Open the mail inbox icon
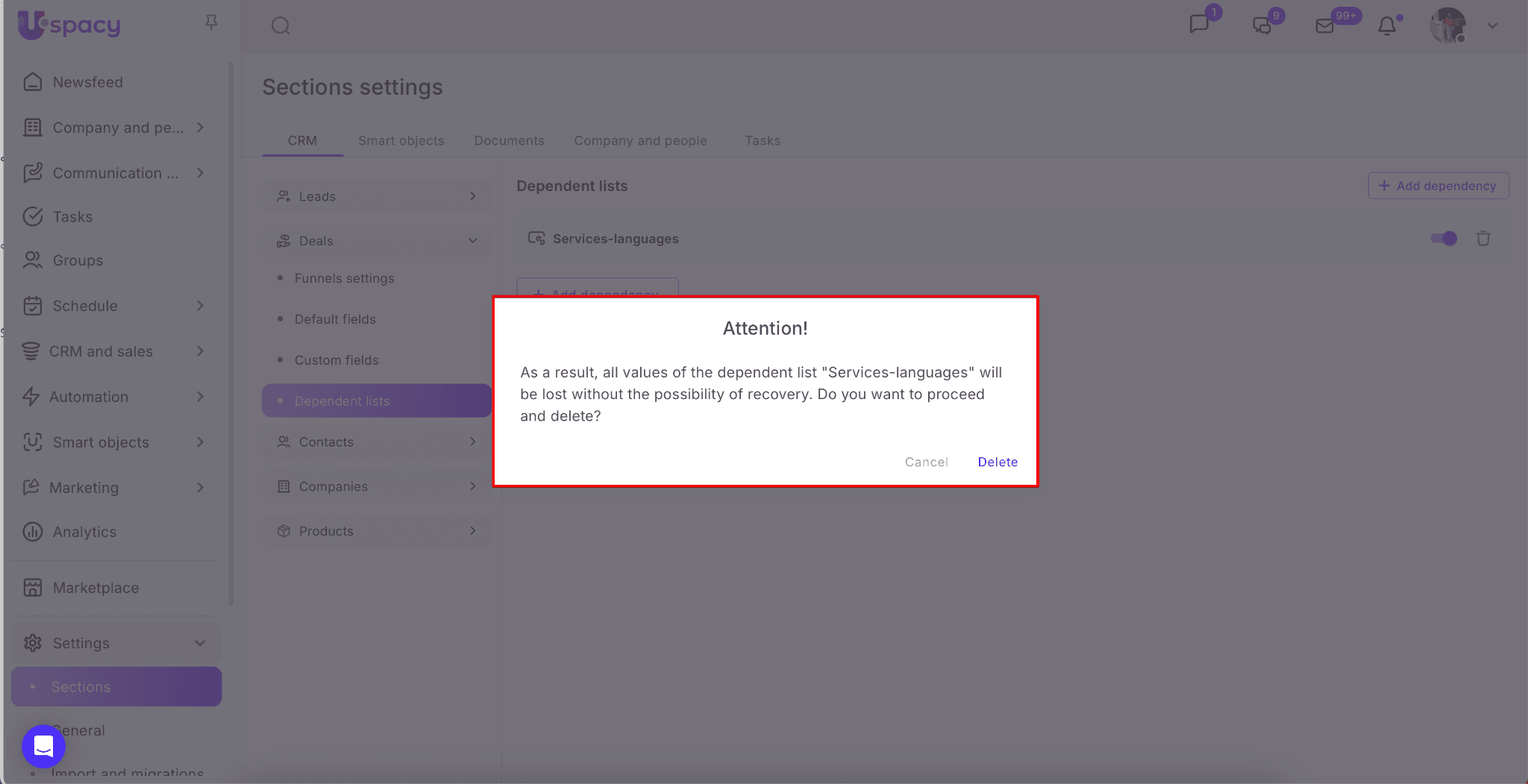 (x=1325, y=26)
